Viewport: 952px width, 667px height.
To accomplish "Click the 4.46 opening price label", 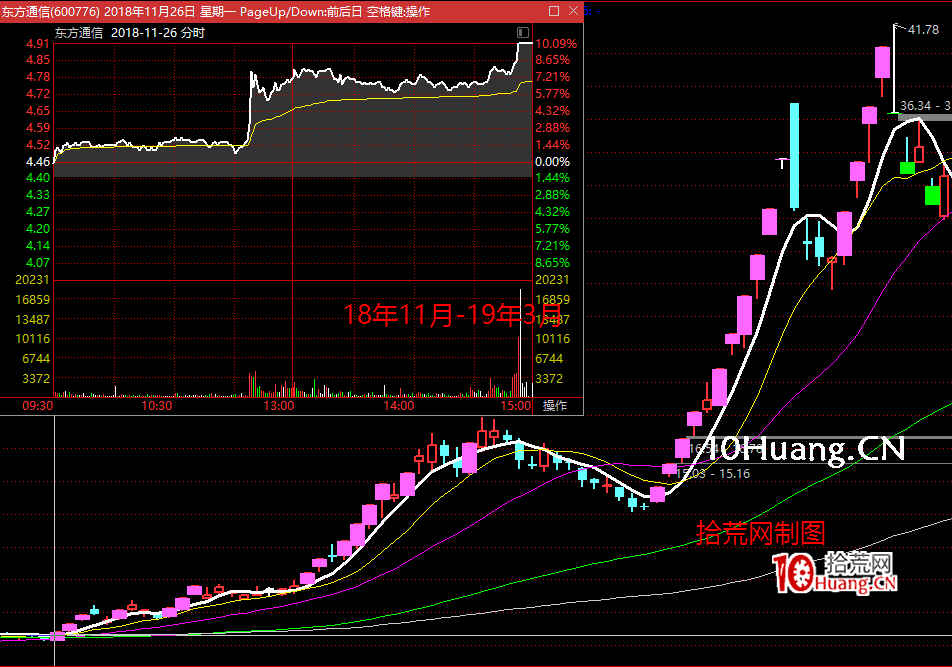I will pyautogui.click(x=38, y=161).
